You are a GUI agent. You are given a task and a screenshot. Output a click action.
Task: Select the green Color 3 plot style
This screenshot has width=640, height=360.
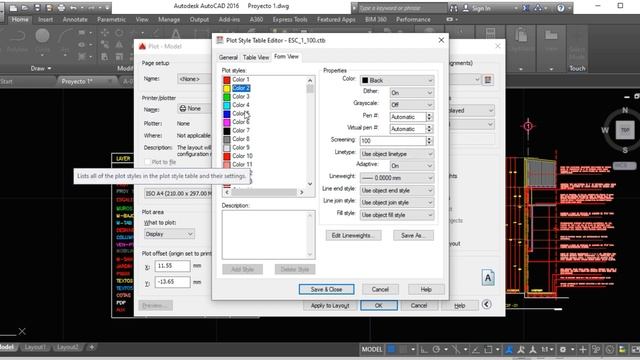click(236, 97)
